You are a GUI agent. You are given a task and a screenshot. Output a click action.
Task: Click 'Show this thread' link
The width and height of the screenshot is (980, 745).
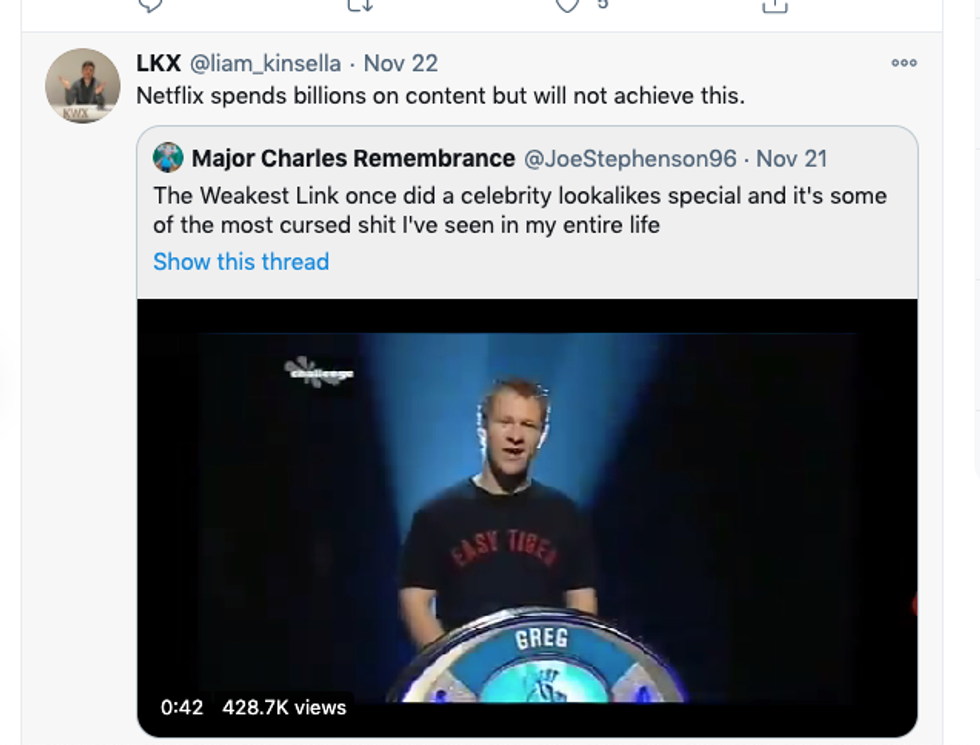[x=241, y=262]
